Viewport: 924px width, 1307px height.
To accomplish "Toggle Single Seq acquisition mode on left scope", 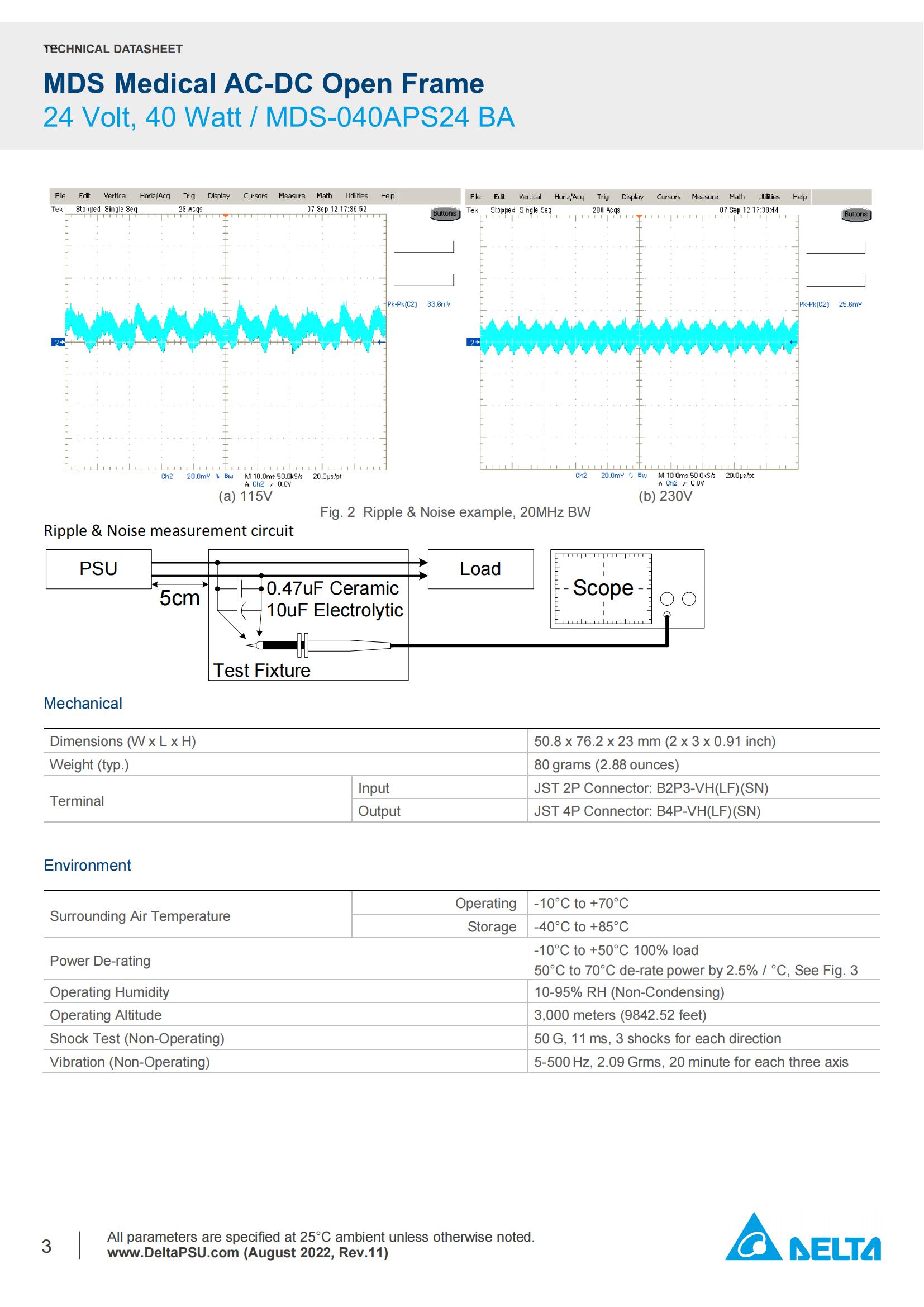I will click(121, 210).
